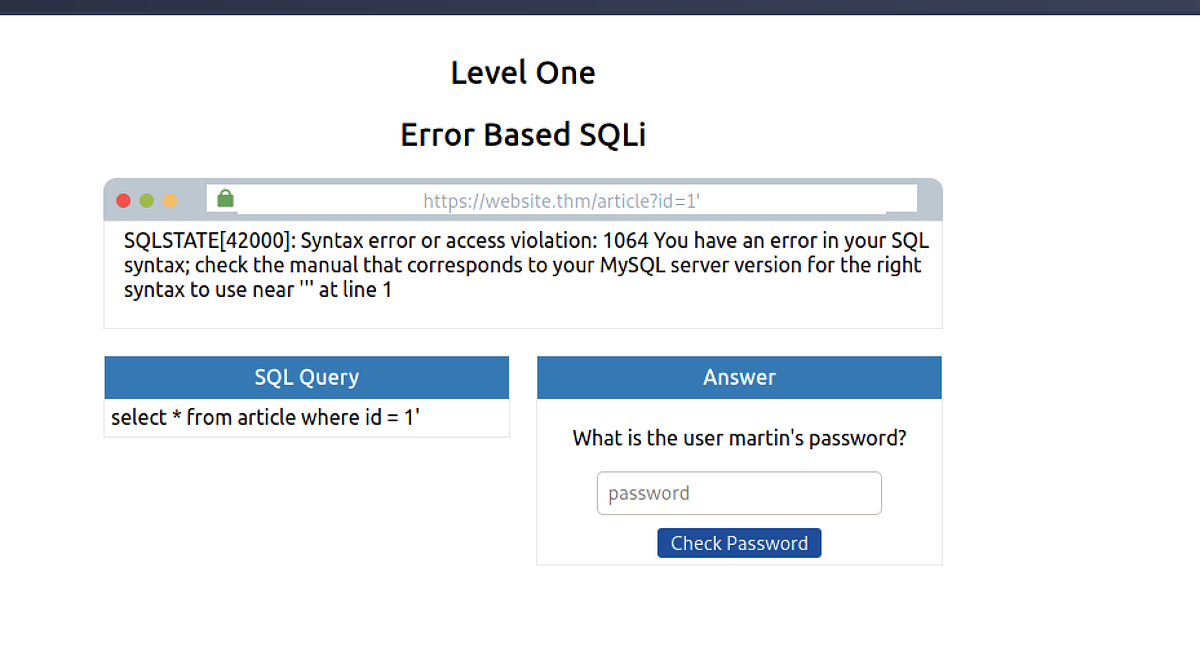Image resolution: width=1200 pixels, height=670 pixels.
Task: Switch to the SQL Query panel header
Action: tap(307, 377)
